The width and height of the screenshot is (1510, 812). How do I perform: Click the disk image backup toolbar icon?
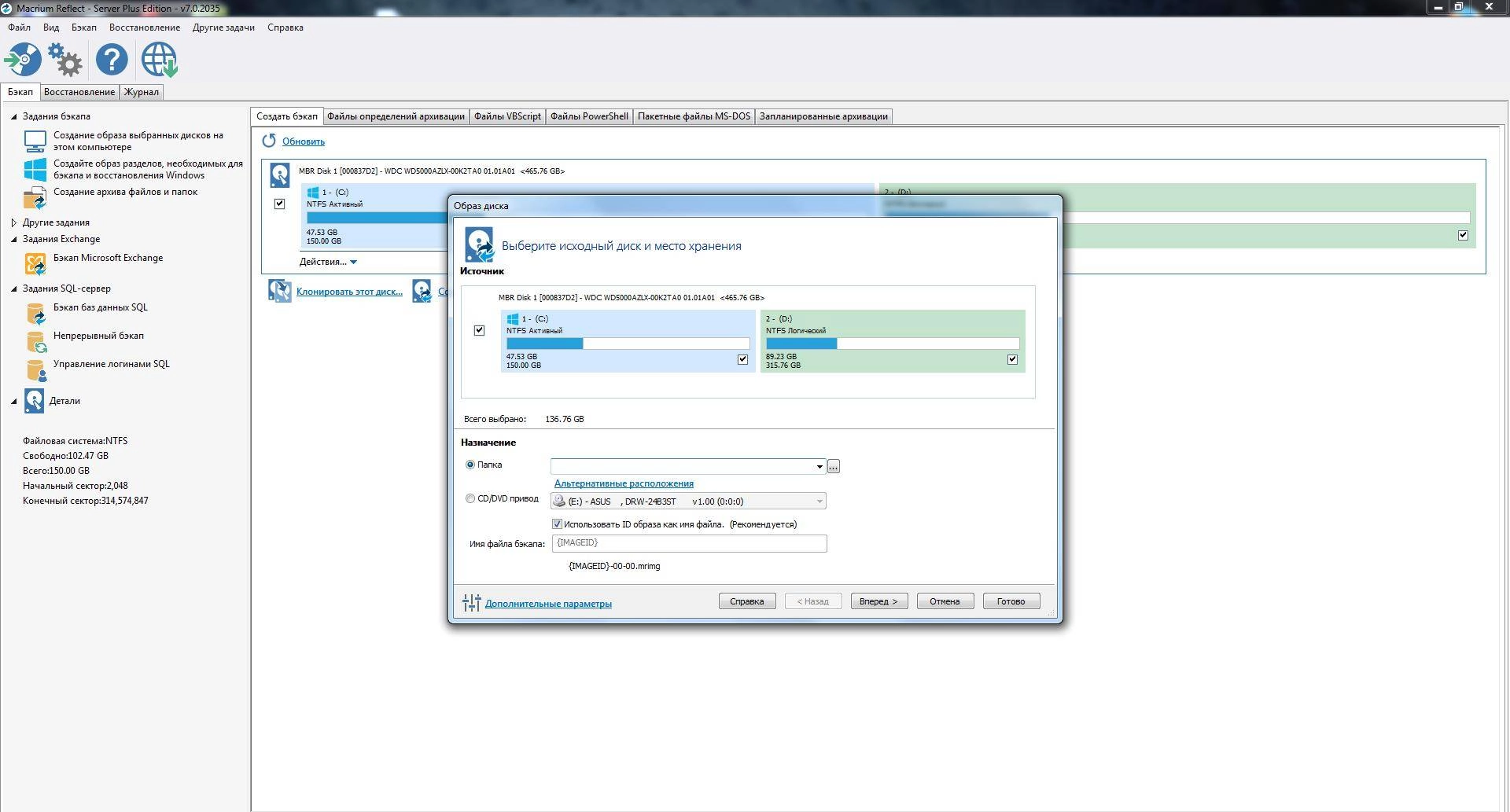coord(23,60)
